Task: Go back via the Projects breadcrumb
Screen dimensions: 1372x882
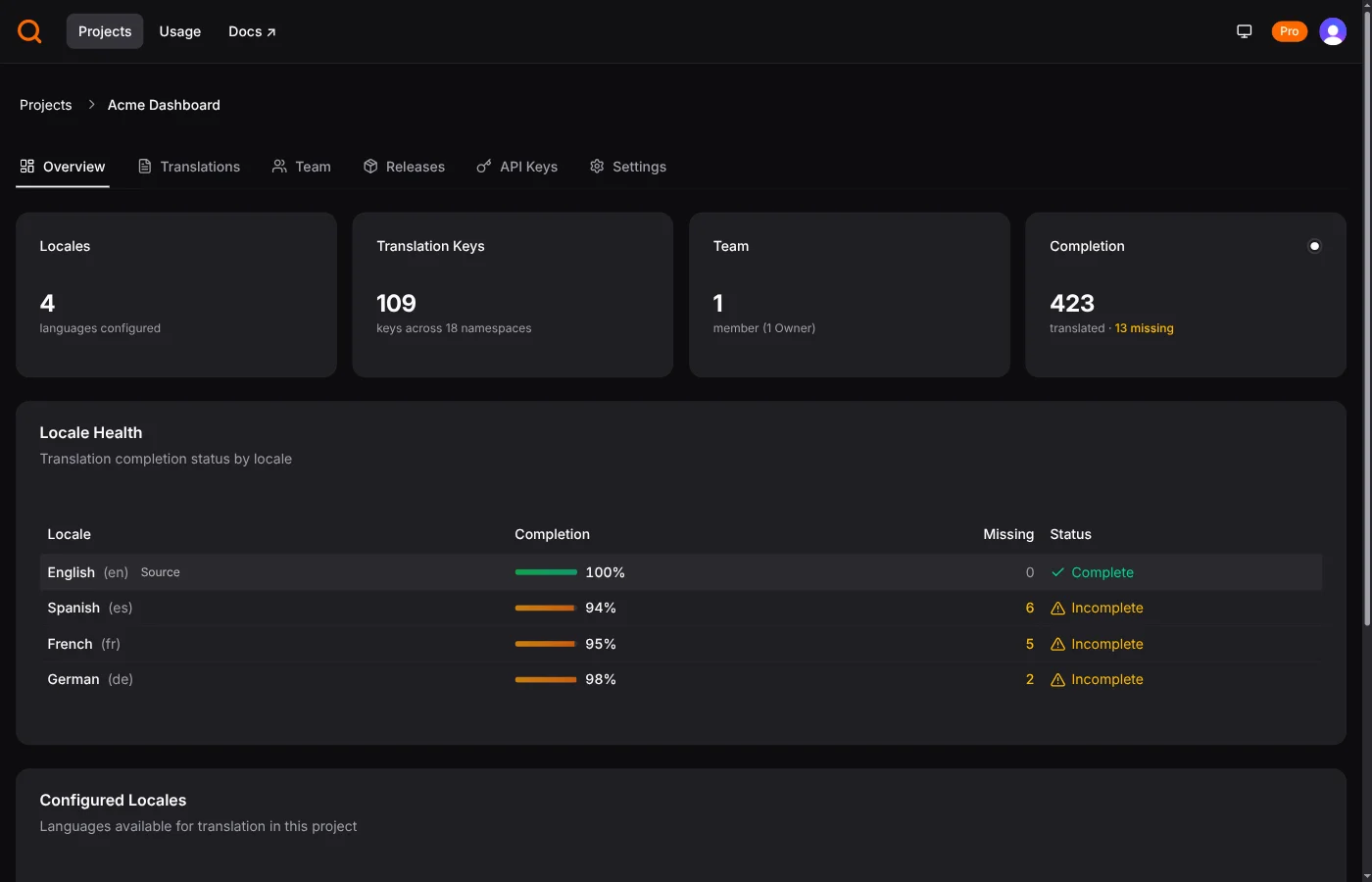Action: (45, 104)
